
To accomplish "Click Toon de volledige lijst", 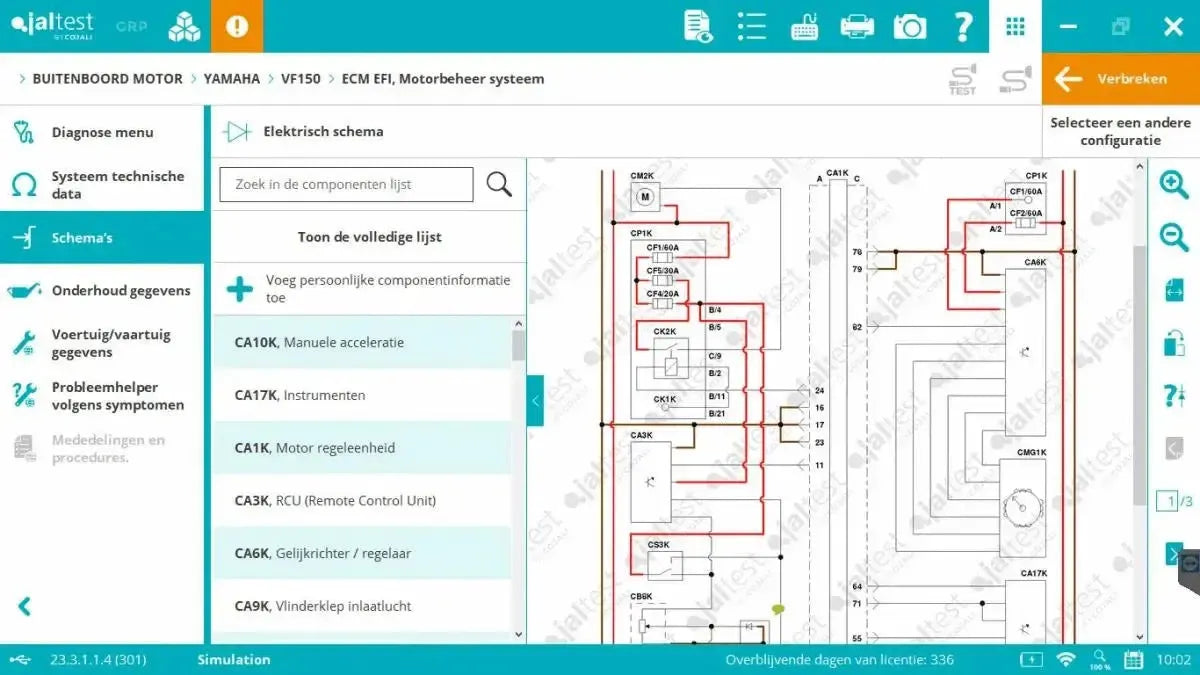I will point(368,237).
